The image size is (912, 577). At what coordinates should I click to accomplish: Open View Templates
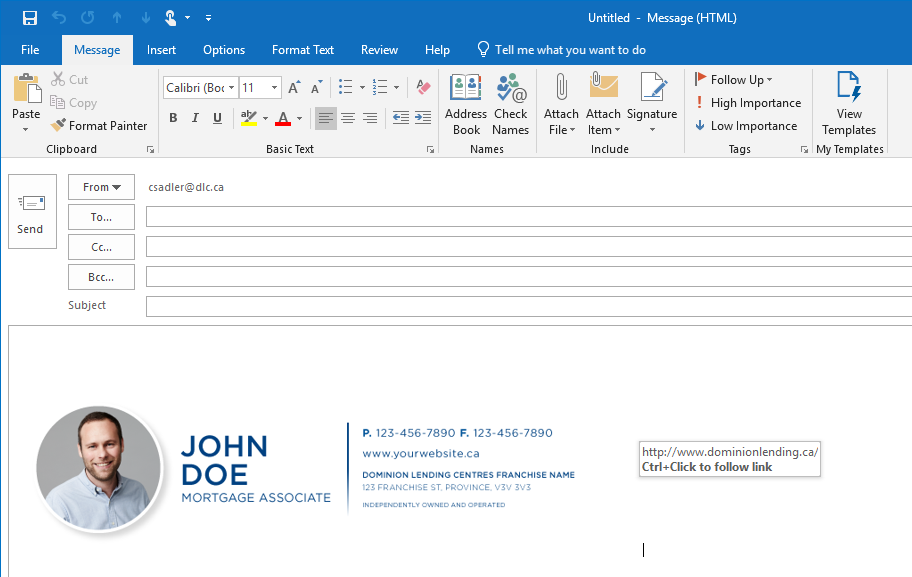click(849, 105)
